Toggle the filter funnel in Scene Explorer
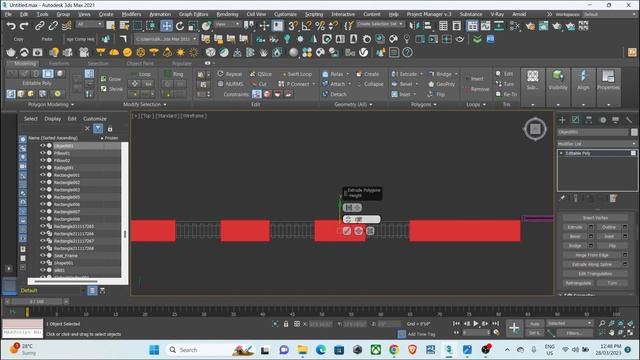This screenshot has height=360, width=640. pos(98,129)
